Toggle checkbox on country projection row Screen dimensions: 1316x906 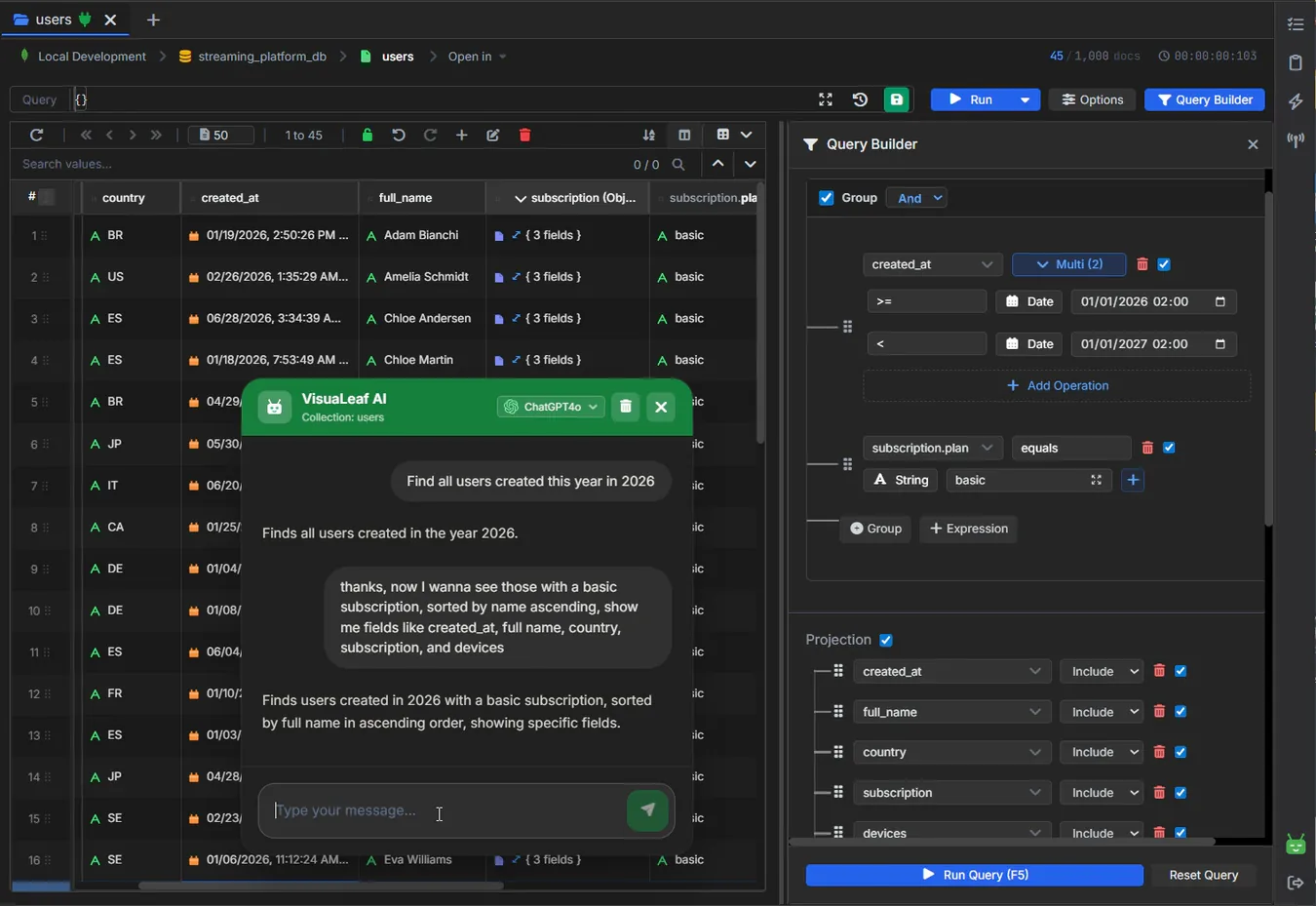pyautogui.click(x=1181, y=752)
